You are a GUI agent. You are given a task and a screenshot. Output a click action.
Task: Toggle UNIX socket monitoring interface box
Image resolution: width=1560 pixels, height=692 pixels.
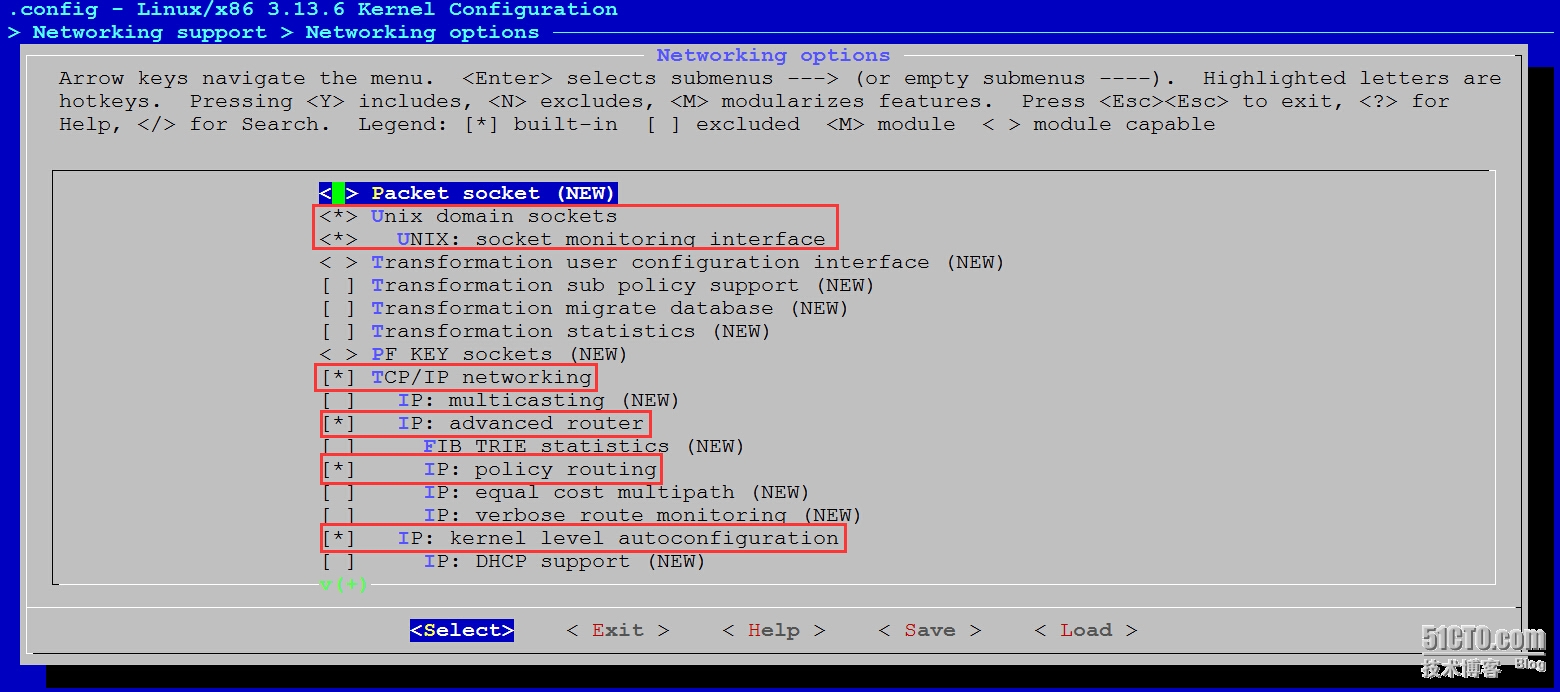338,239
